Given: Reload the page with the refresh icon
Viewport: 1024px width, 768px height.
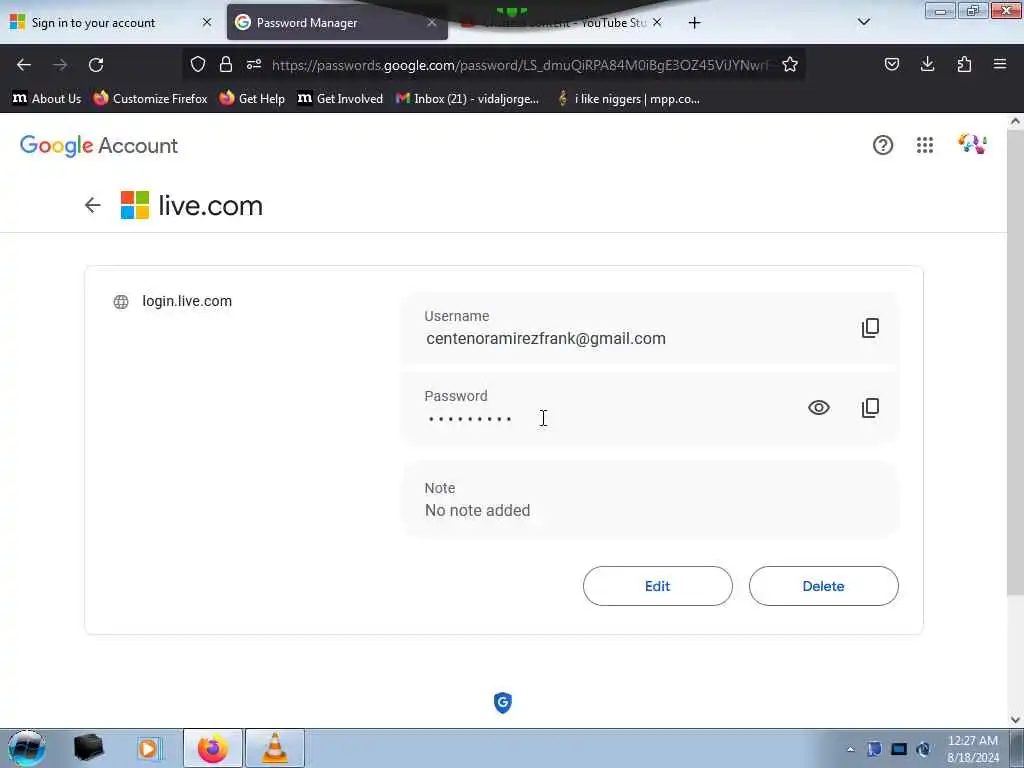Looking at the screenshot, I should [x=96, y=65].
